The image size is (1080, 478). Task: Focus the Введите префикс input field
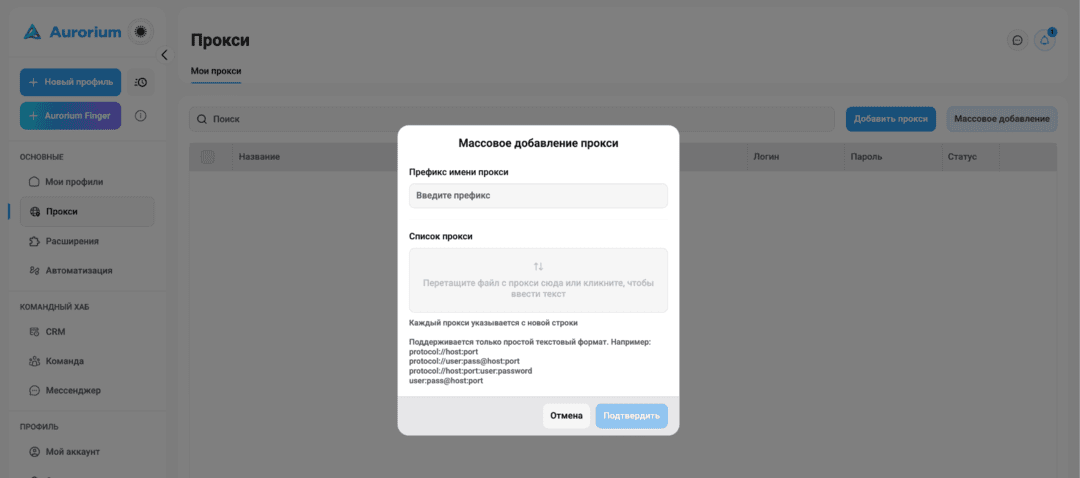click(538, 196)
